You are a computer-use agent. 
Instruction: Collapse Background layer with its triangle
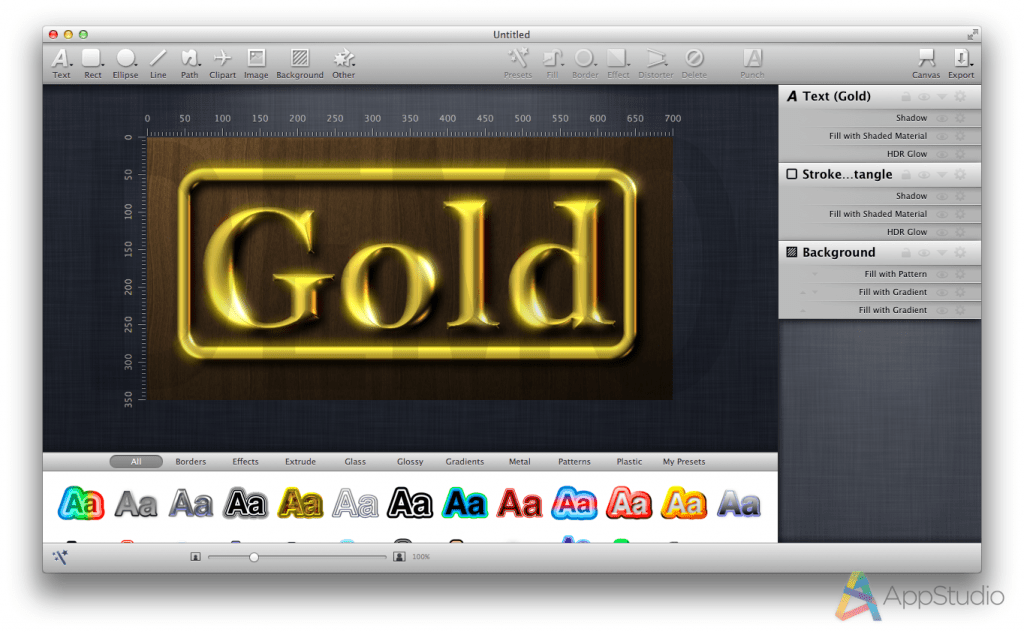[942, 253]
